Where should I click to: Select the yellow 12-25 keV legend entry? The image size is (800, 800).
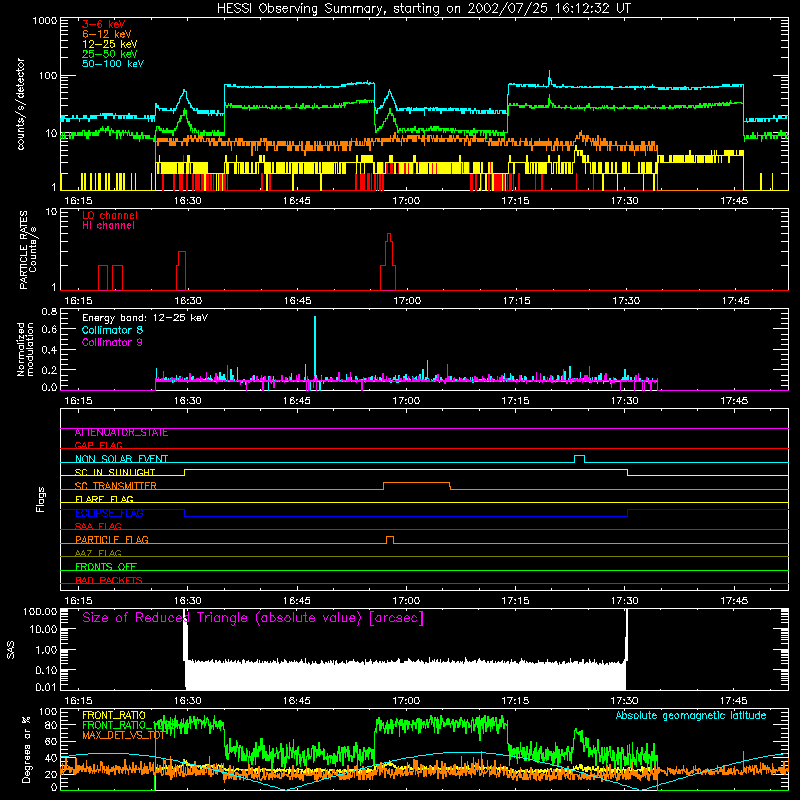[x=110, y=44]
